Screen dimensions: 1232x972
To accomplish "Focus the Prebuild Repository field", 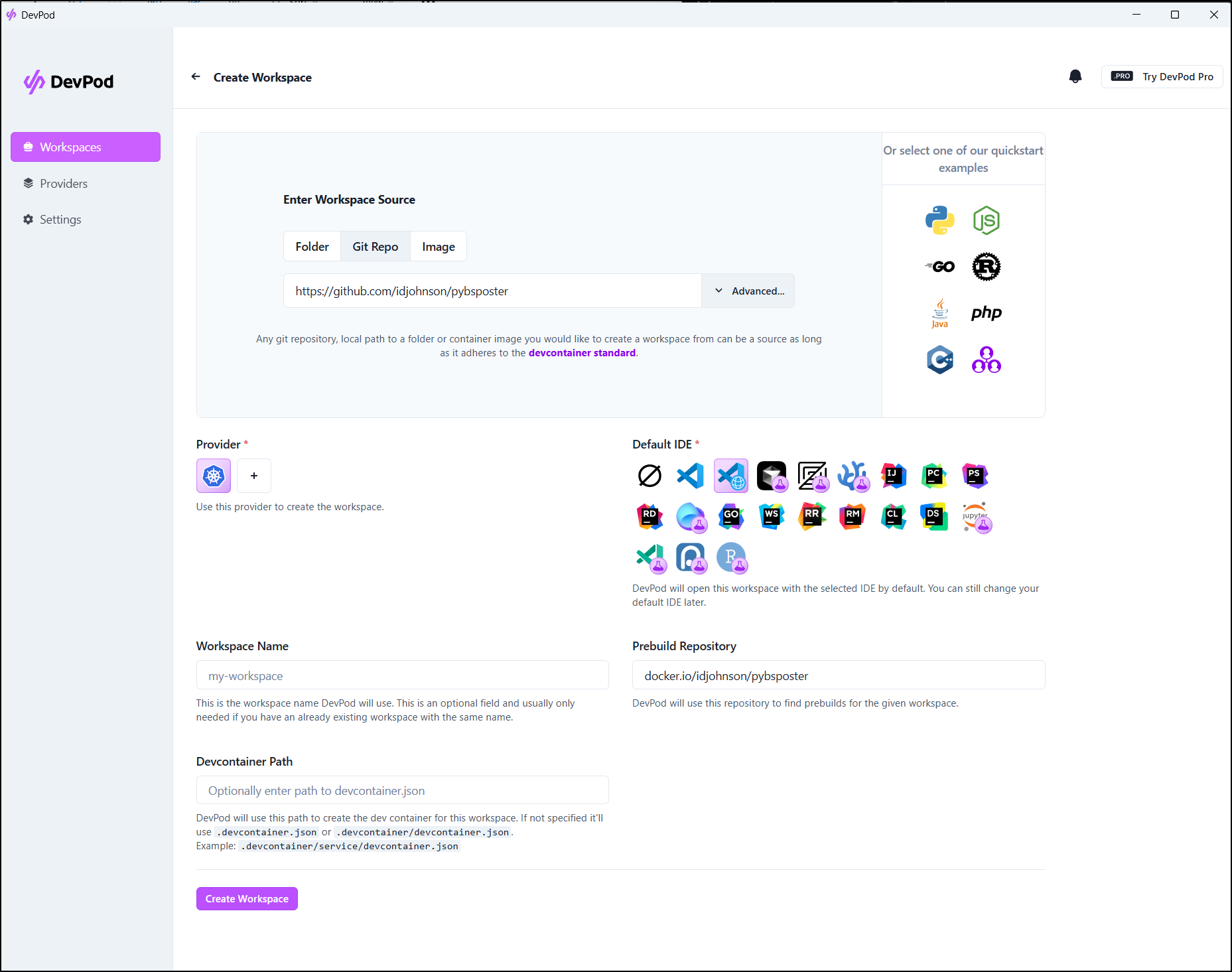I will [839, 675].
